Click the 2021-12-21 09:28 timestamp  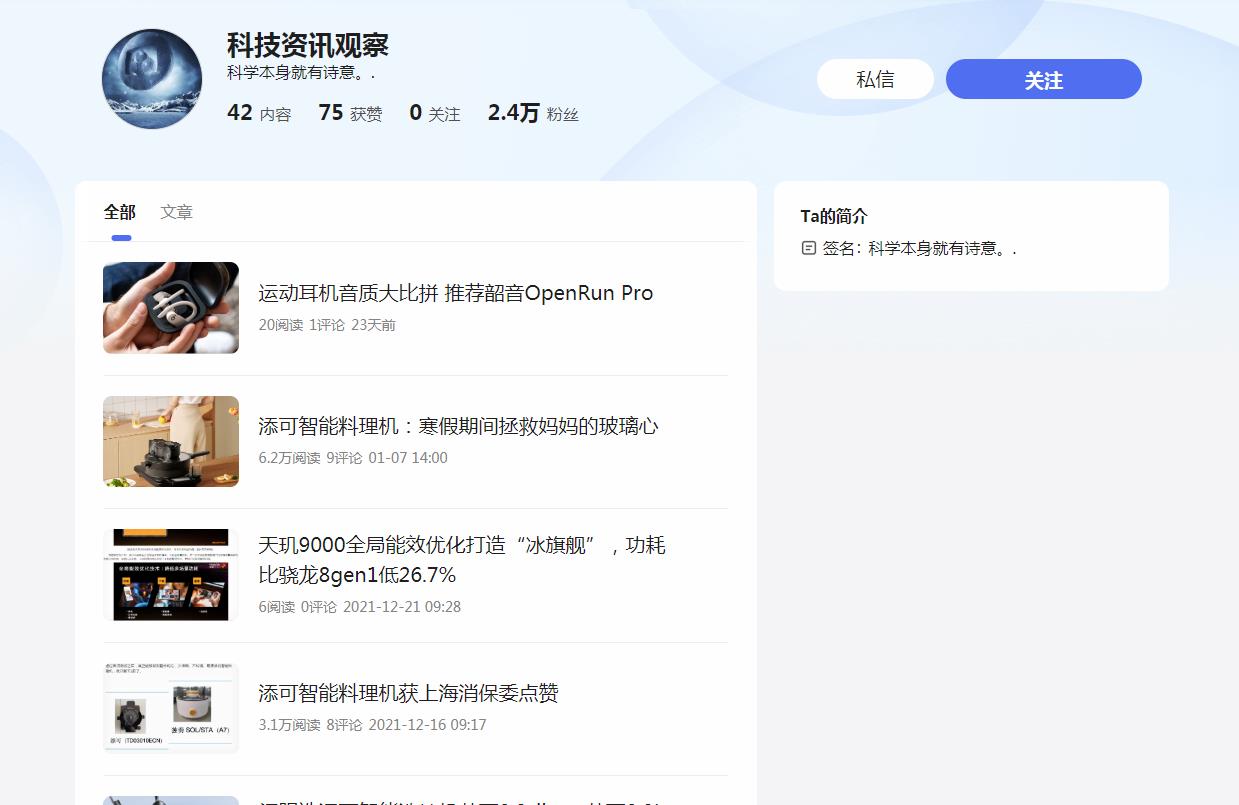pyautogui.click(x=402, y=607)
